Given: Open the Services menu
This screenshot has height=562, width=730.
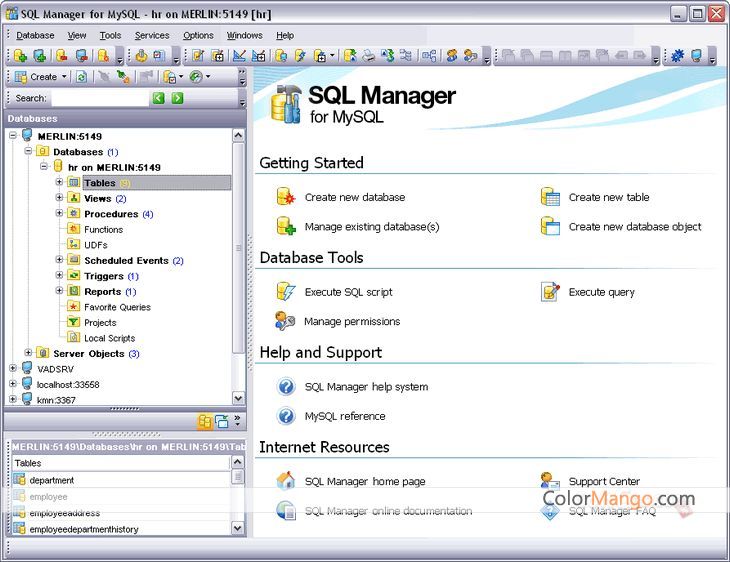Looking at the screenshot, I should (152, 35).
